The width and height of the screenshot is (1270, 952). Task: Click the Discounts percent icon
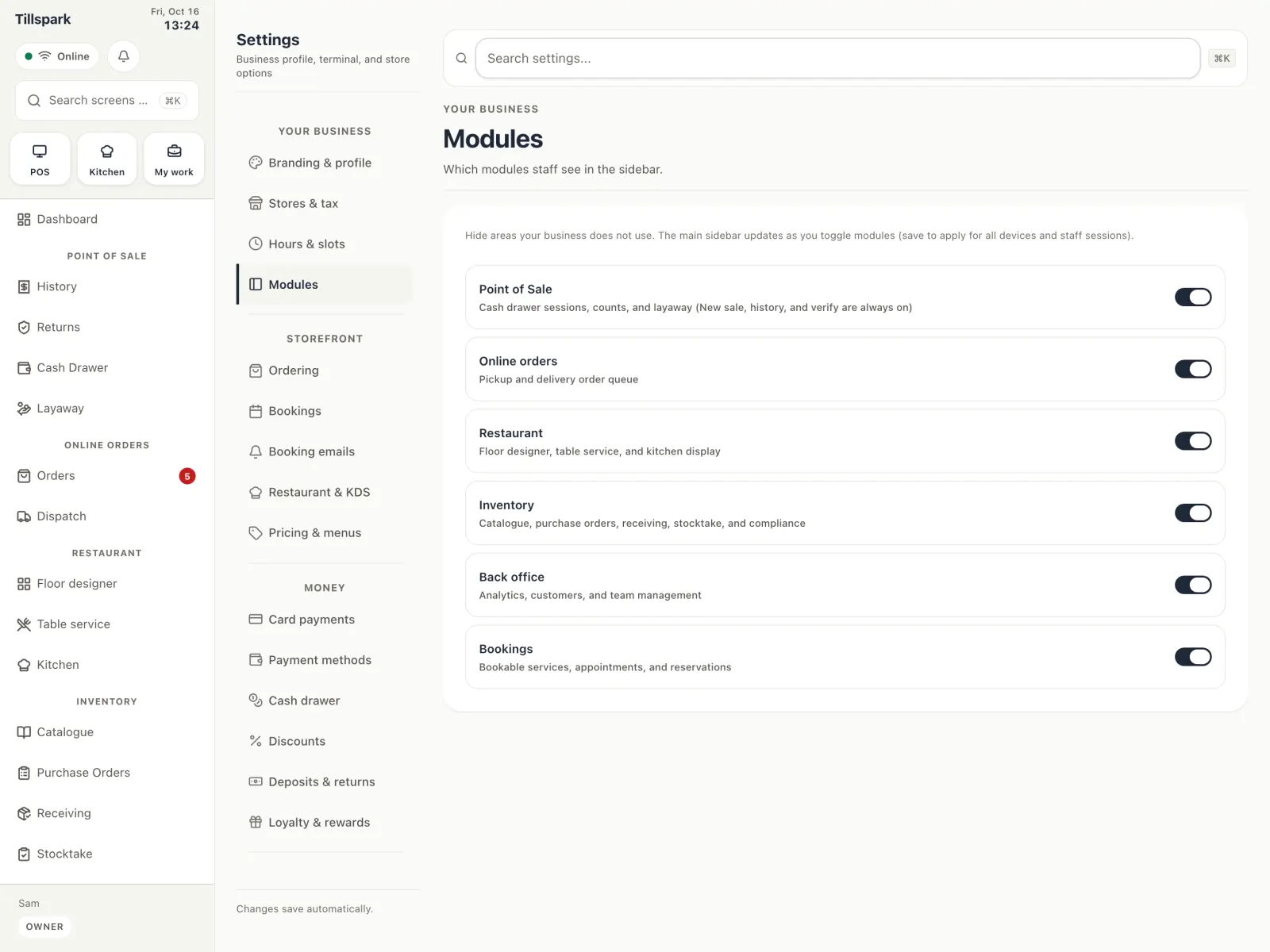[256, 741]
